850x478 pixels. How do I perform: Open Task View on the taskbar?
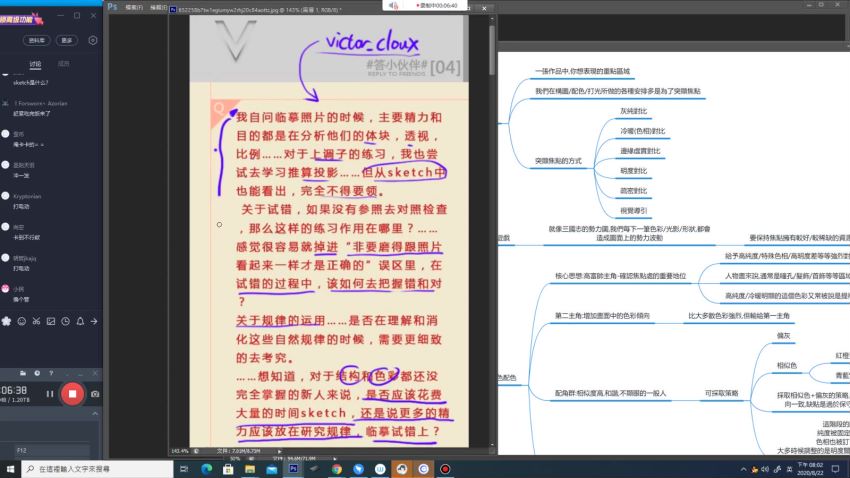coord(184,469)
